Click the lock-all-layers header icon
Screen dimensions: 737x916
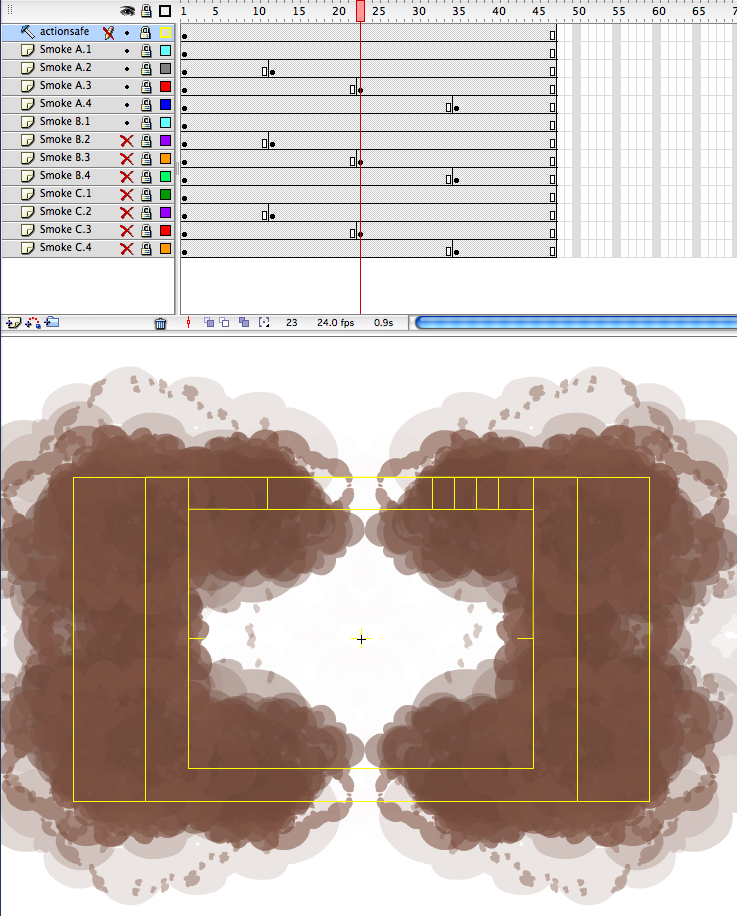146,11
